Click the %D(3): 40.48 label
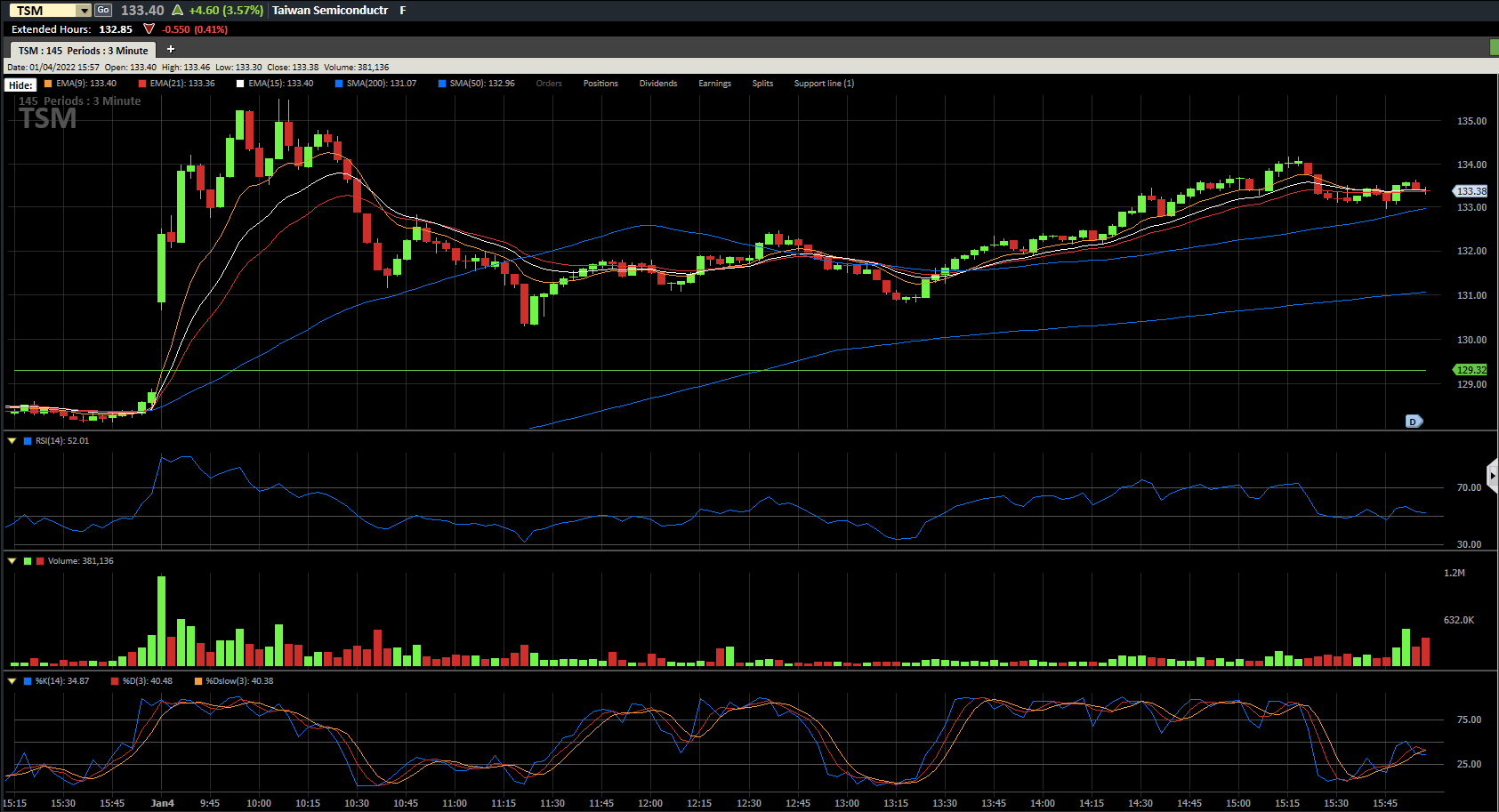 coord(148,681)
